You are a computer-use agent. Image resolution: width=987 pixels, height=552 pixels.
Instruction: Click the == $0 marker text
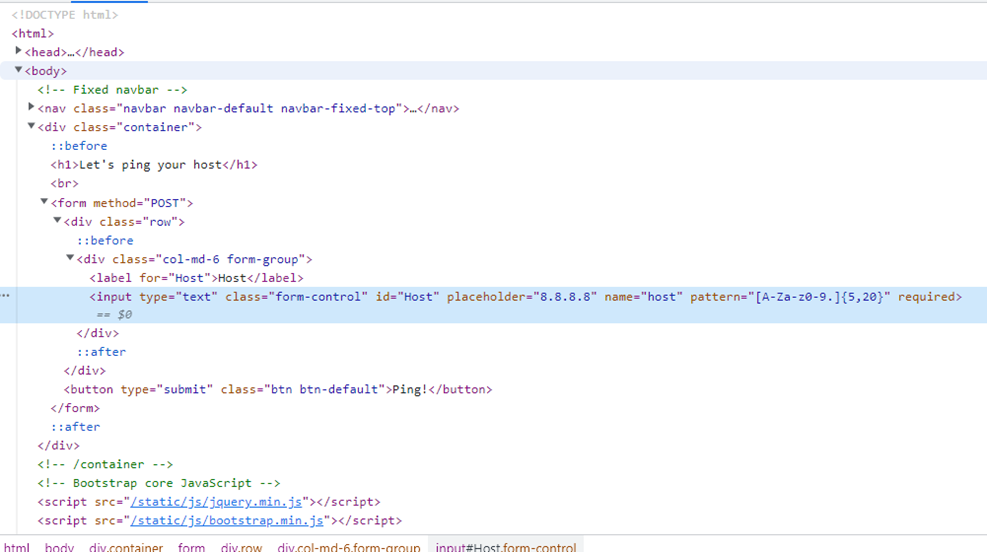tap(114, 314)
